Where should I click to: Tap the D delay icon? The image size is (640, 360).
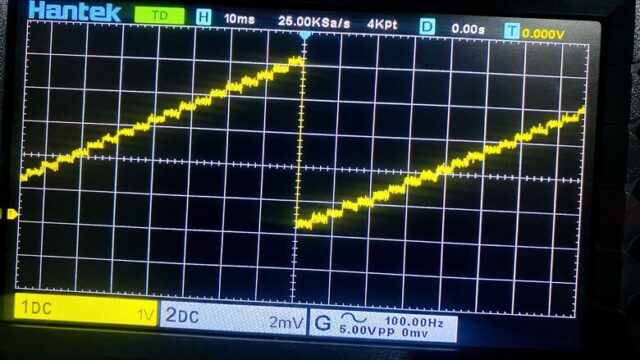(x=427, y=27)
